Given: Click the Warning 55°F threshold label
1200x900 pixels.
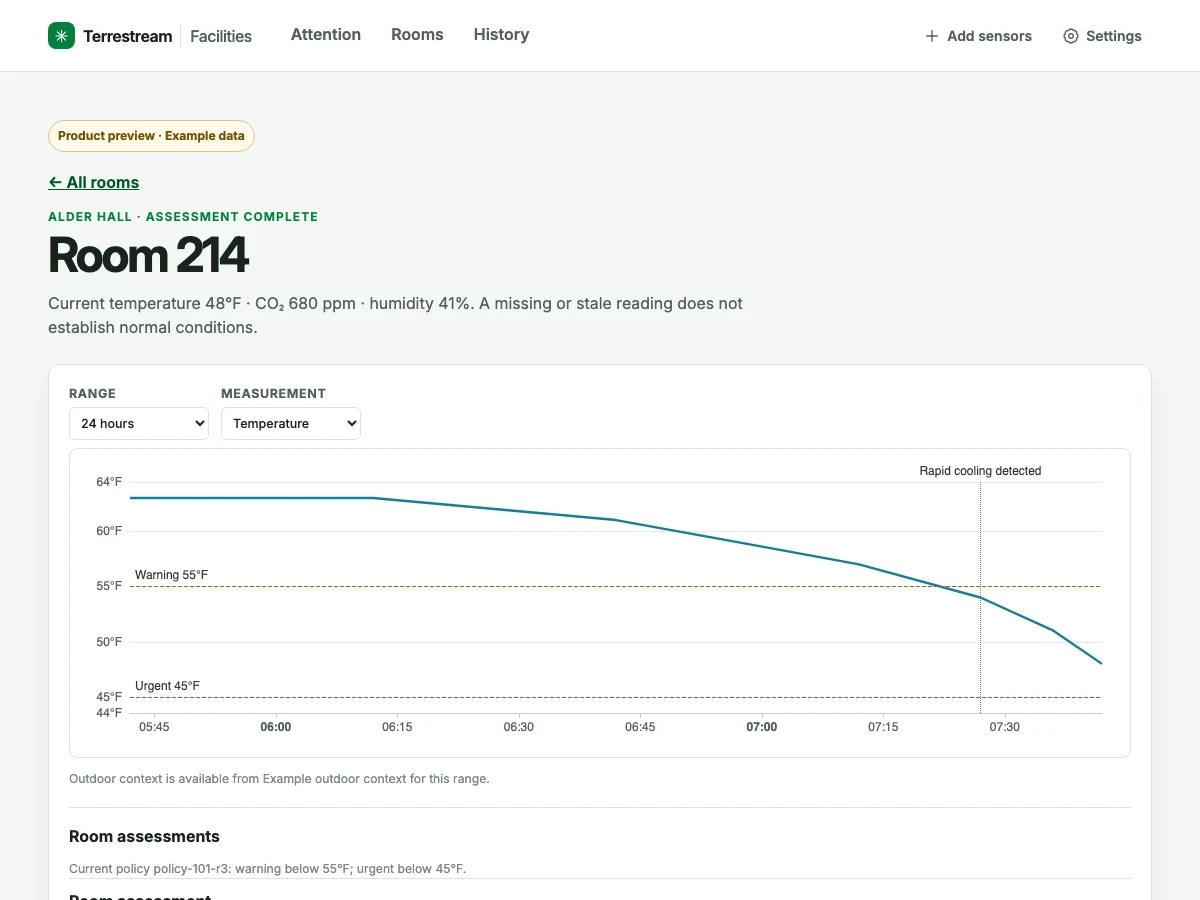Looking at the screenshot, I should (172, 575).
